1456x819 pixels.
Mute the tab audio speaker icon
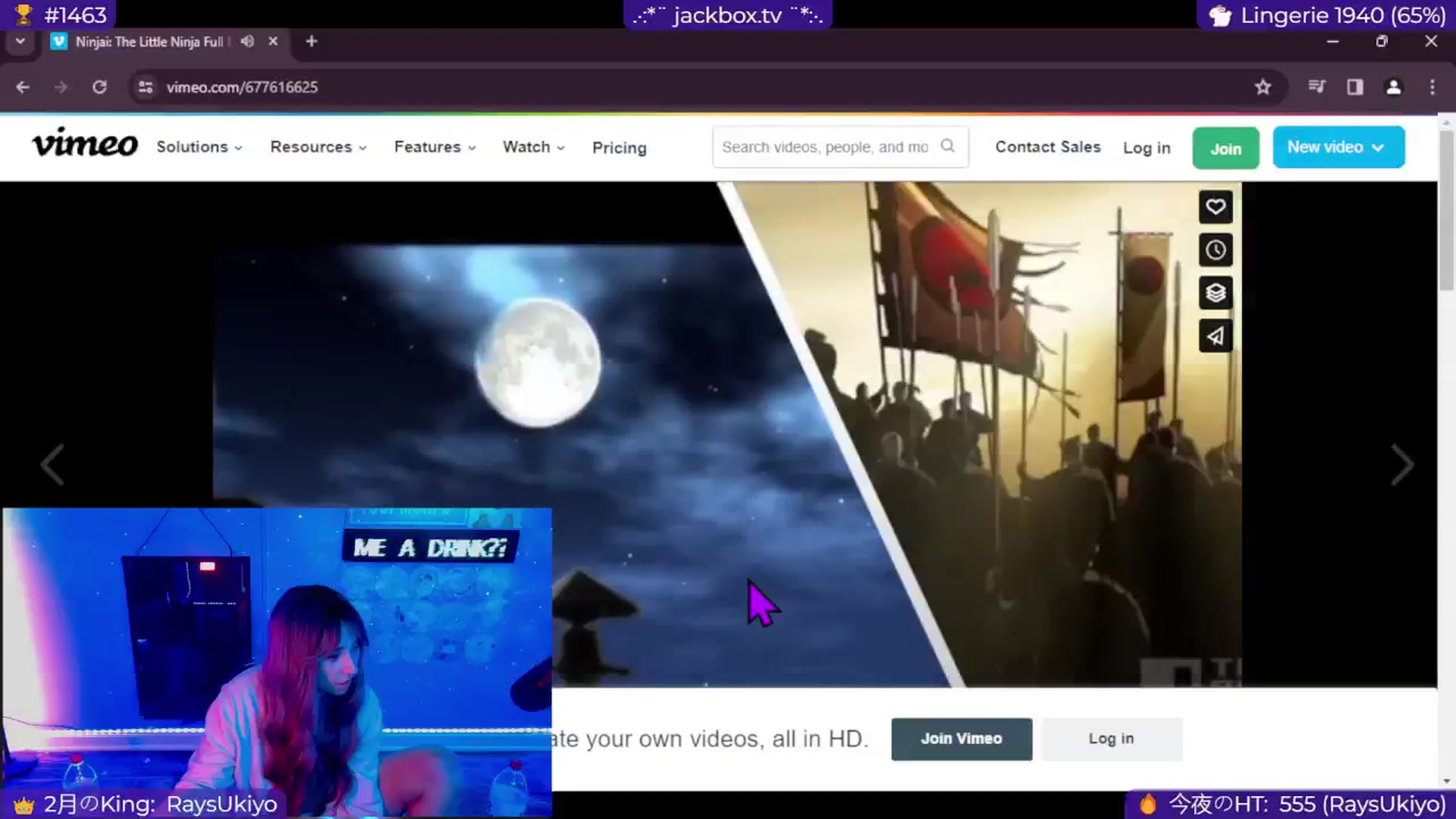[x=247, y=41]
